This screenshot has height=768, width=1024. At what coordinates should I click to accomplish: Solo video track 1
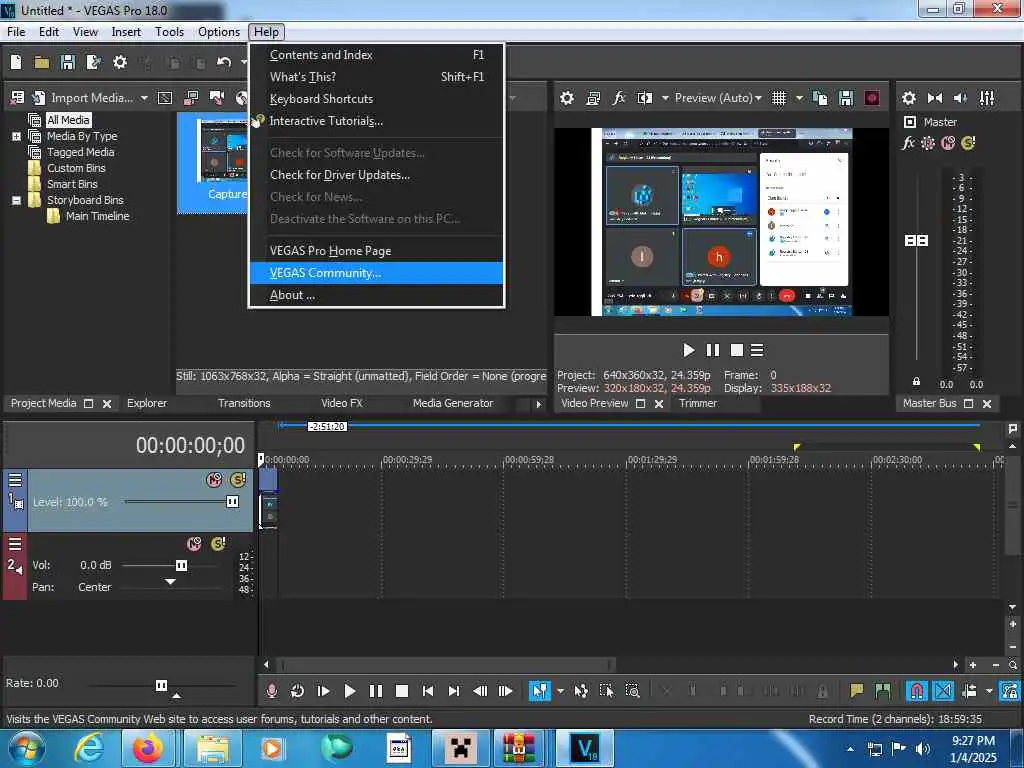pyautogui.click(x=238, y=480)
